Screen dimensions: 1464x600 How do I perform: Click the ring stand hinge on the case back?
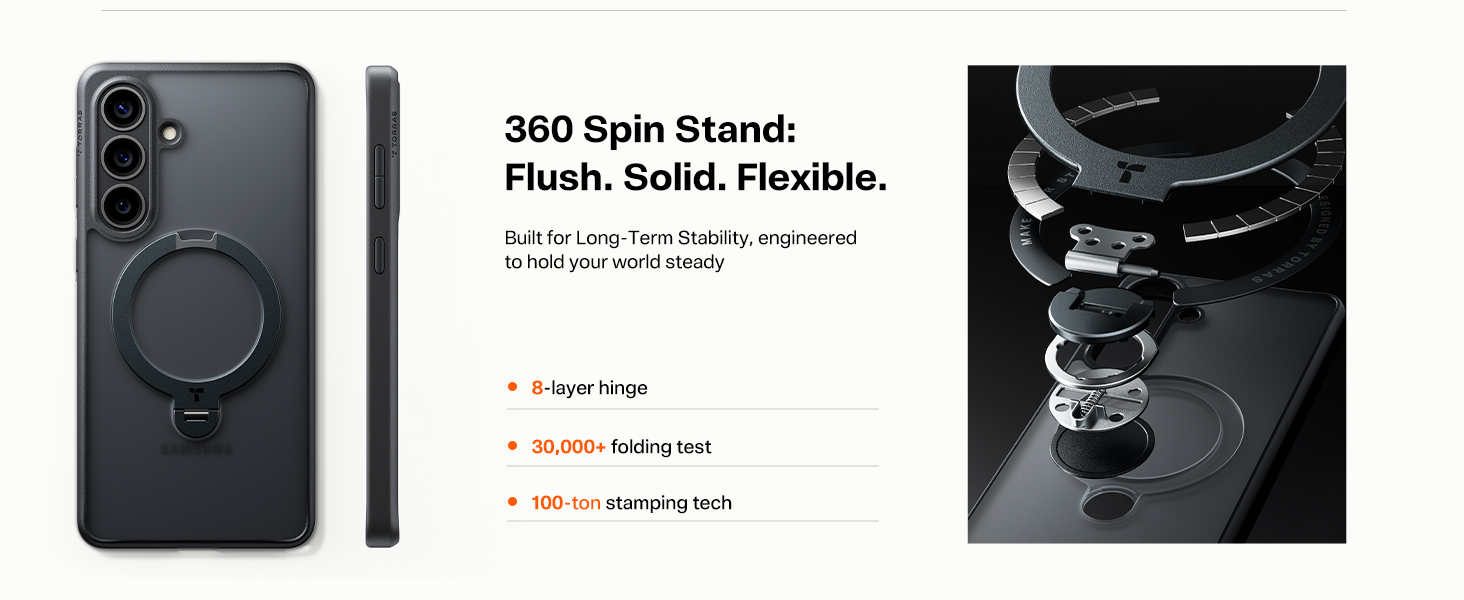pyautogui.click(x=196, y=416)
